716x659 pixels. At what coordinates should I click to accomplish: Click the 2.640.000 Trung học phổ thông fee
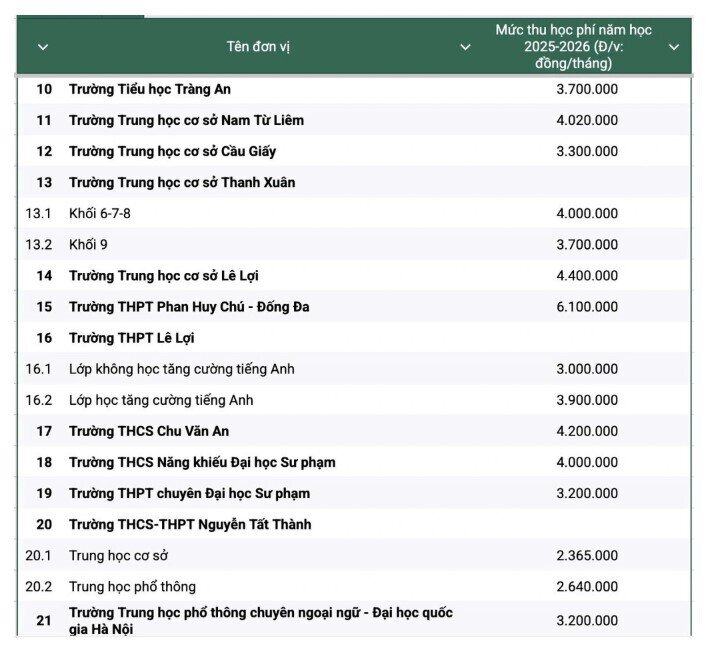[x=587, y=586]
